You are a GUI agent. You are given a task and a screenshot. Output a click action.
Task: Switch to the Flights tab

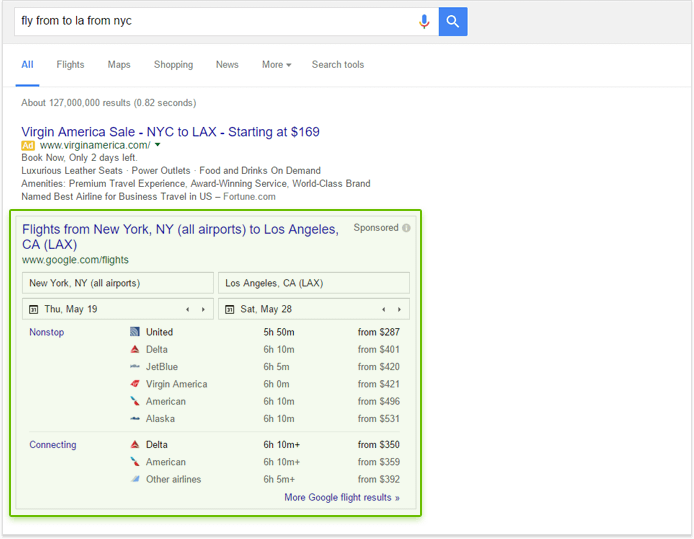point(70,65)
